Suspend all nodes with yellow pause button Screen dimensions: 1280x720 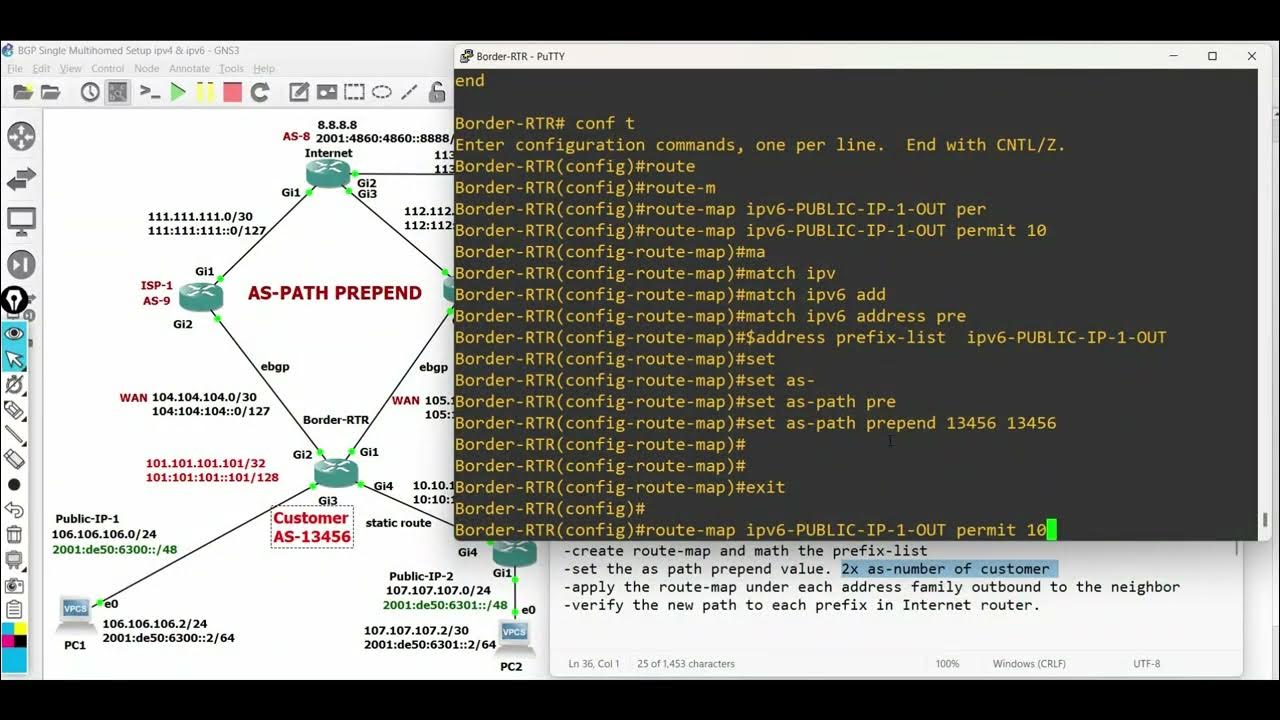pos(205,93)
